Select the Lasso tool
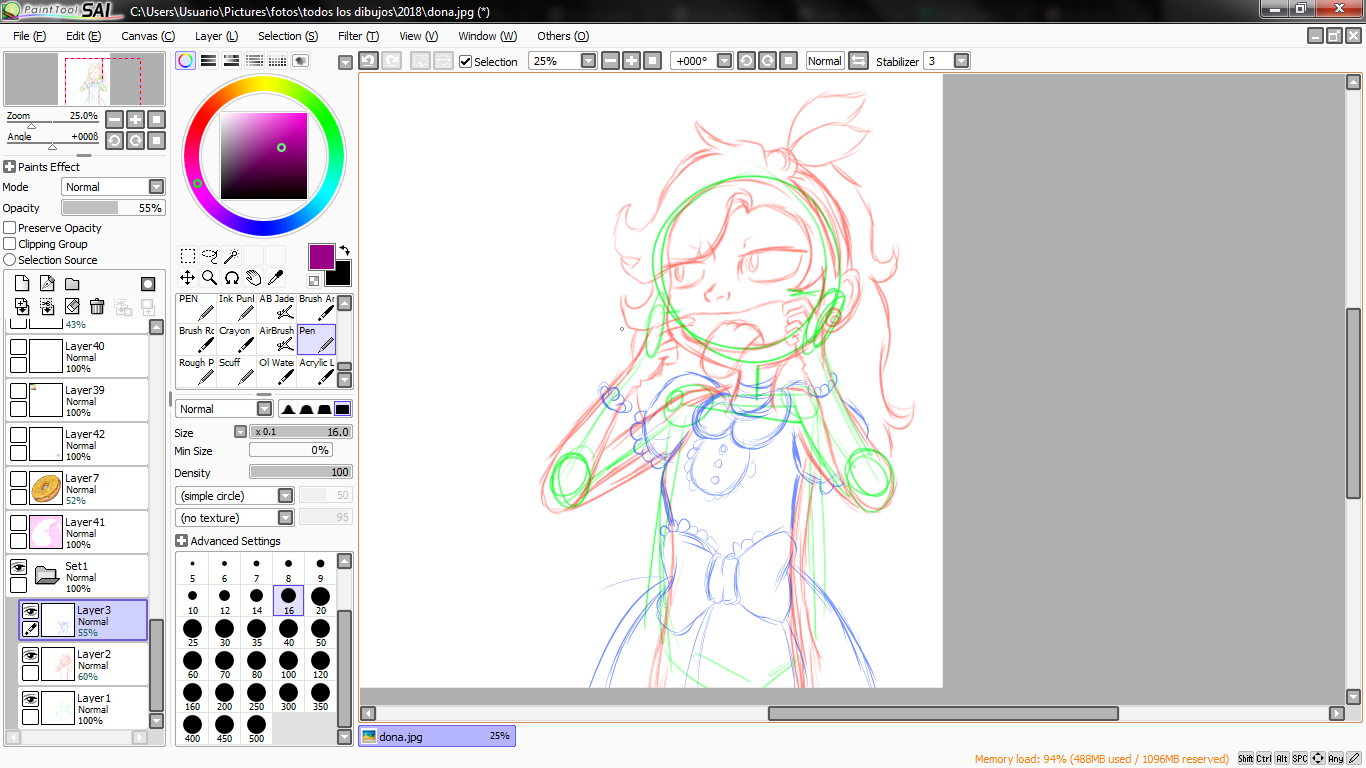The height and width of the screenshot is (768, 1366). pyautogui.click(x=210, y=256)
